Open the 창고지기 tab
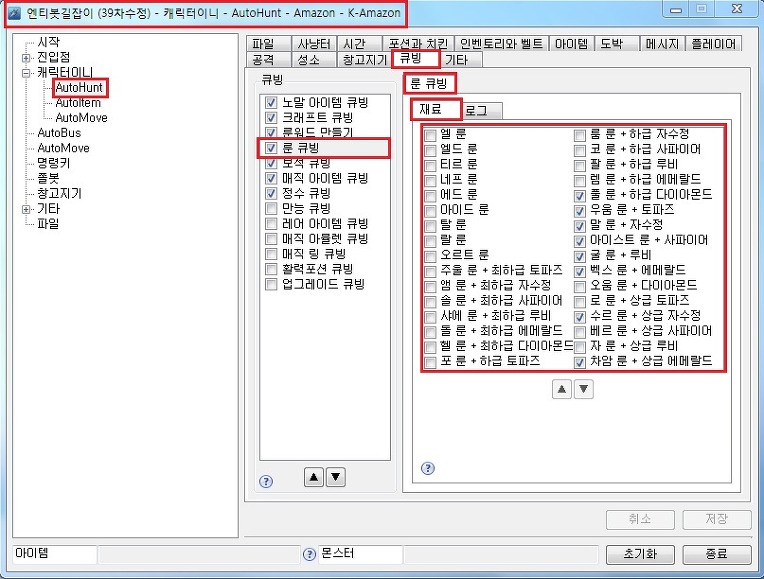Viewport: 764px width, 579px height. pyautogui.click(x=364, y=59)
